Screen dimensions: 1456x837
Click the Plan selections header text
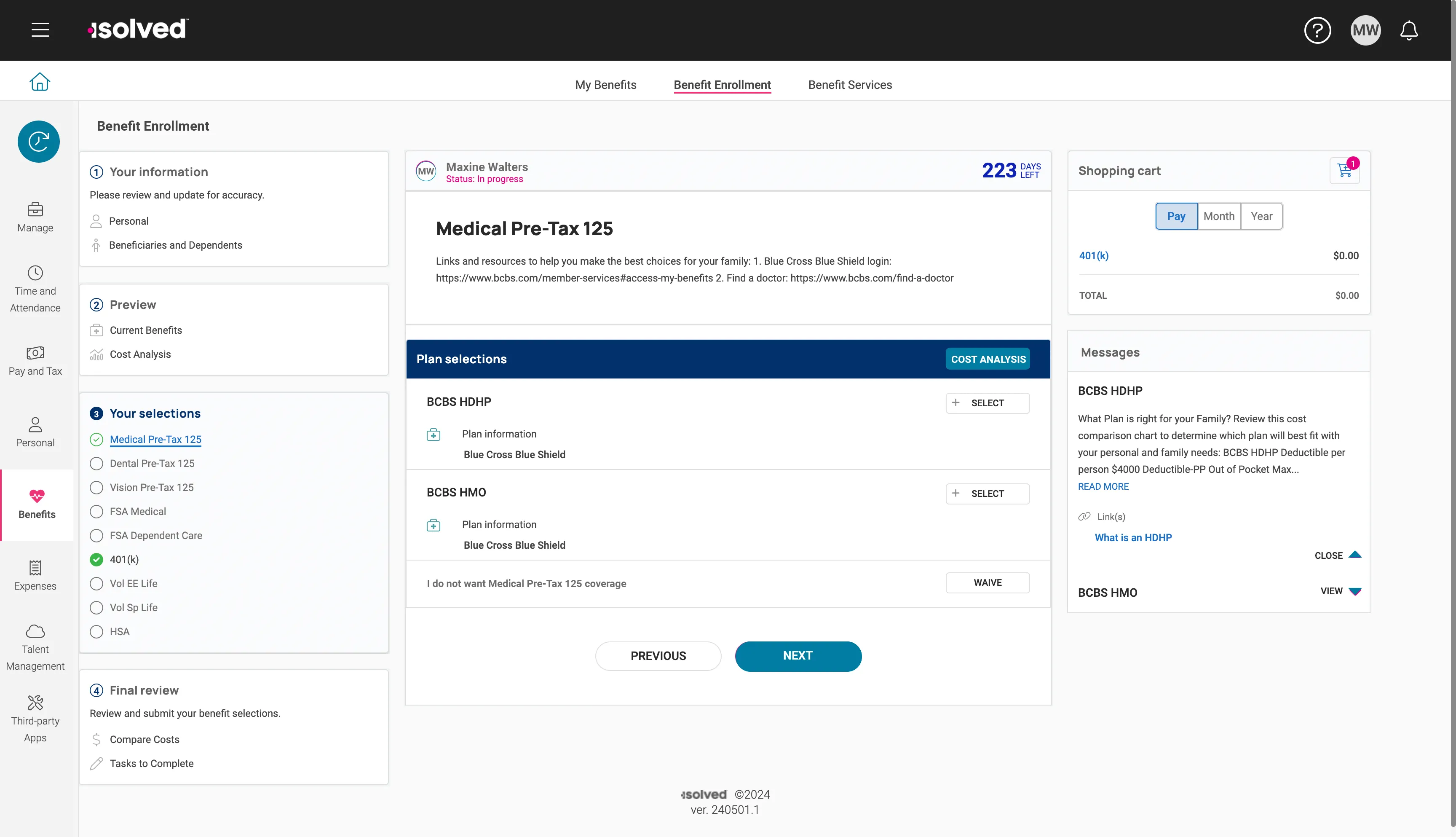click(461, 359)
